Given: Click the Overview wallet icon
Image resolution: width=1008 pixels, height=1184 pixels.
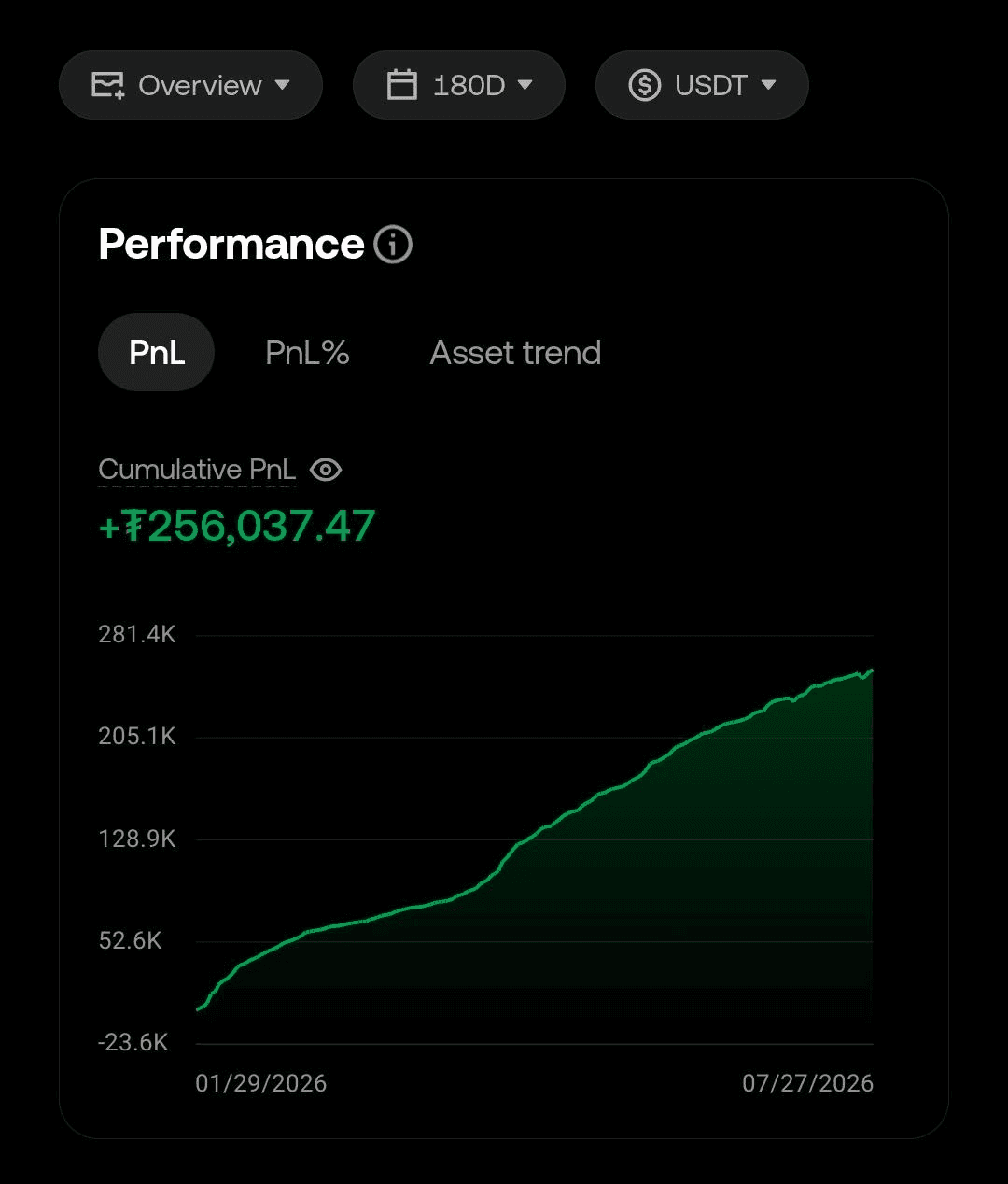Looking at the screenshot, I should pyautogui.click(x=108, y=85).
